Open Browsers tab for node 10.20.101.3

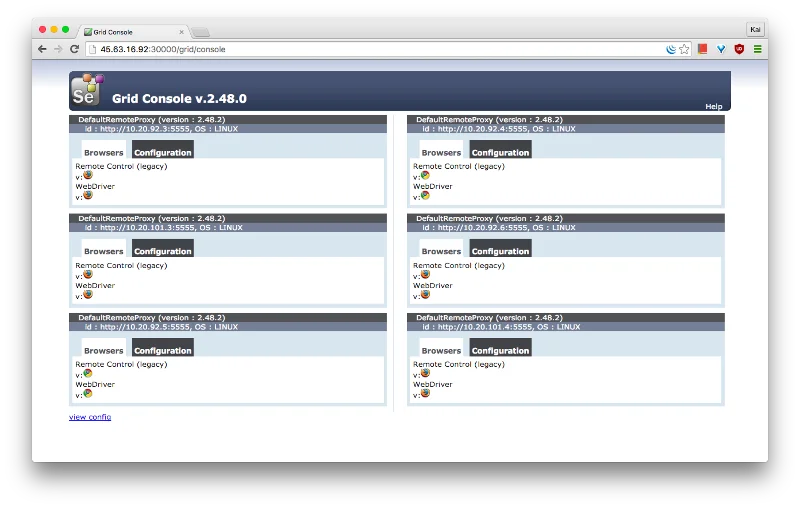104,250
